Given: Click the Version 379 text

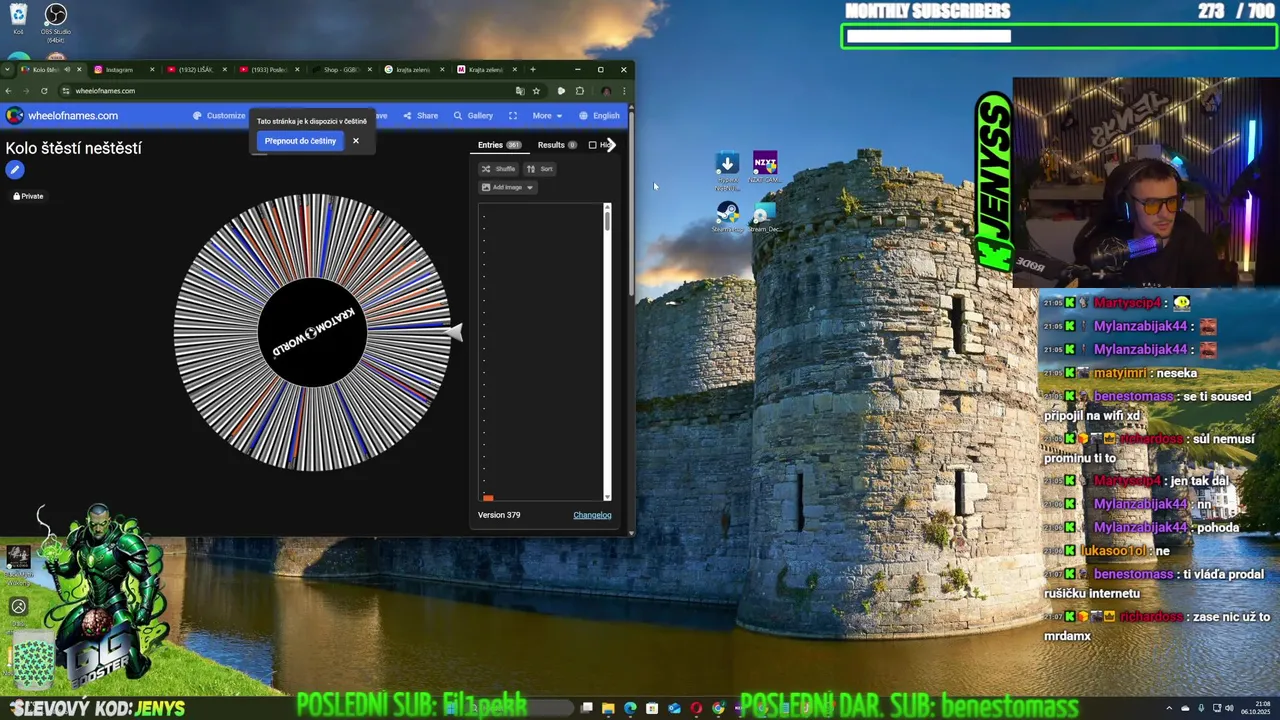Looking at the screenshot, I should (499, 515).
